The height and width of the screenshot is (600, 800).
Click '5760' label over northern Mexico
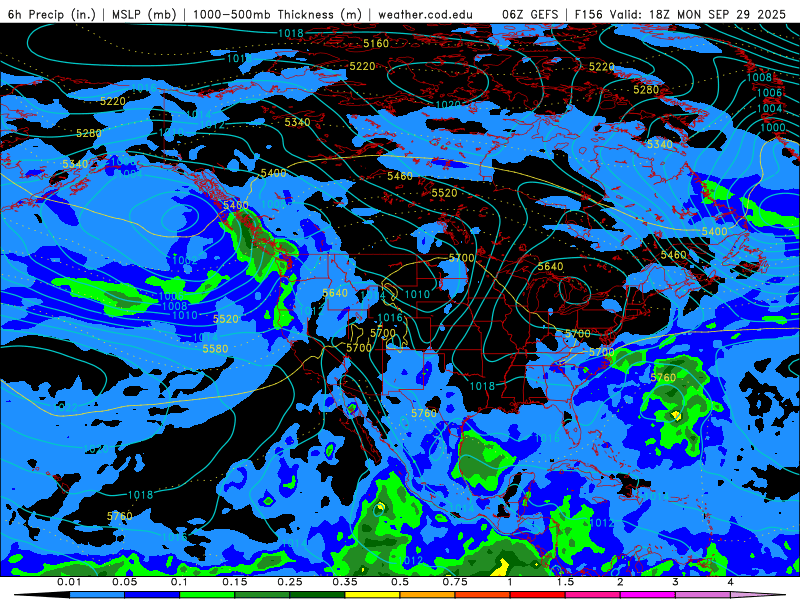424,413
